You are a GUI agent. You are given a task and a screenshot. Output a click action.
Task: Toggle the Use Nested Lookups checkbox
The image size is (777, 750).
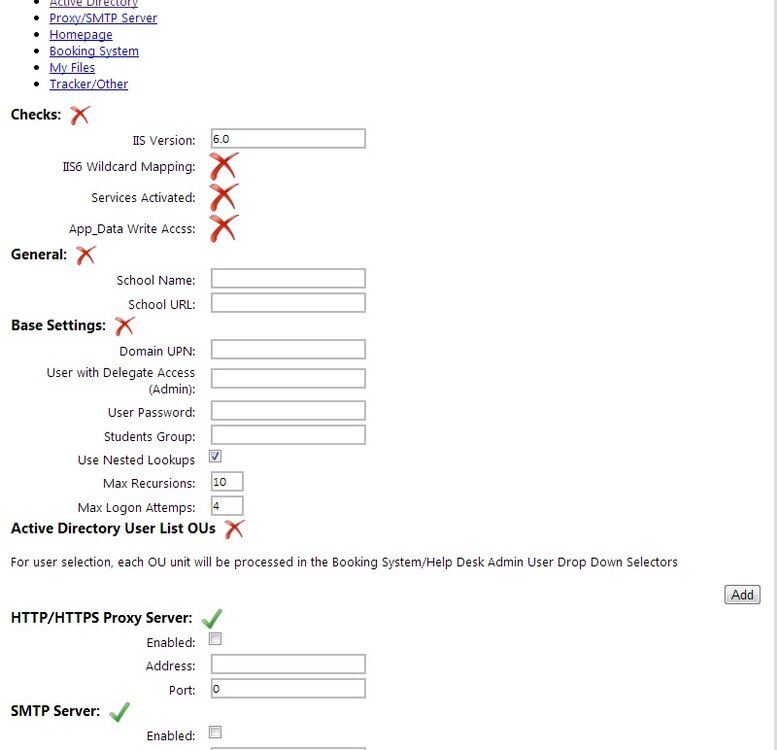[x=215, y=456]
